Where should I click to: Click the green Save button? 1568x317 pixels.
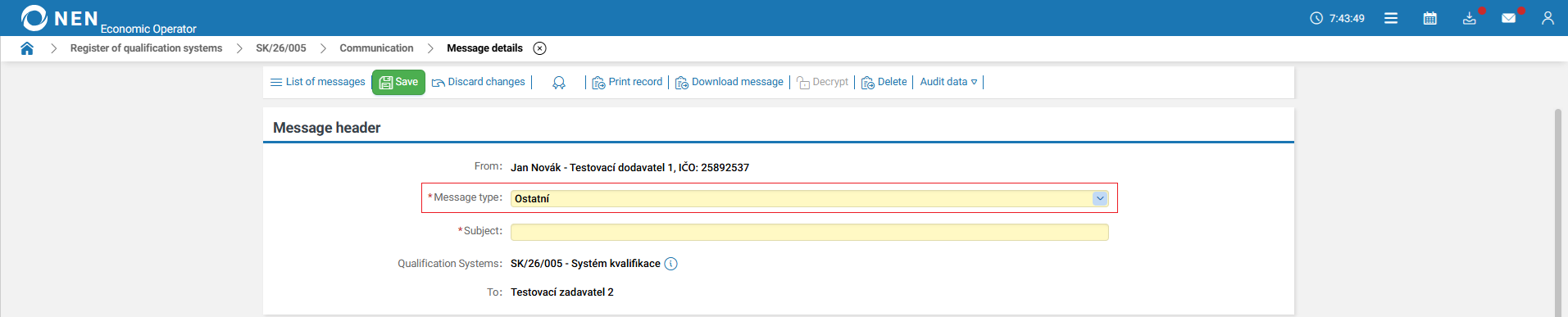tap(398, 82)
